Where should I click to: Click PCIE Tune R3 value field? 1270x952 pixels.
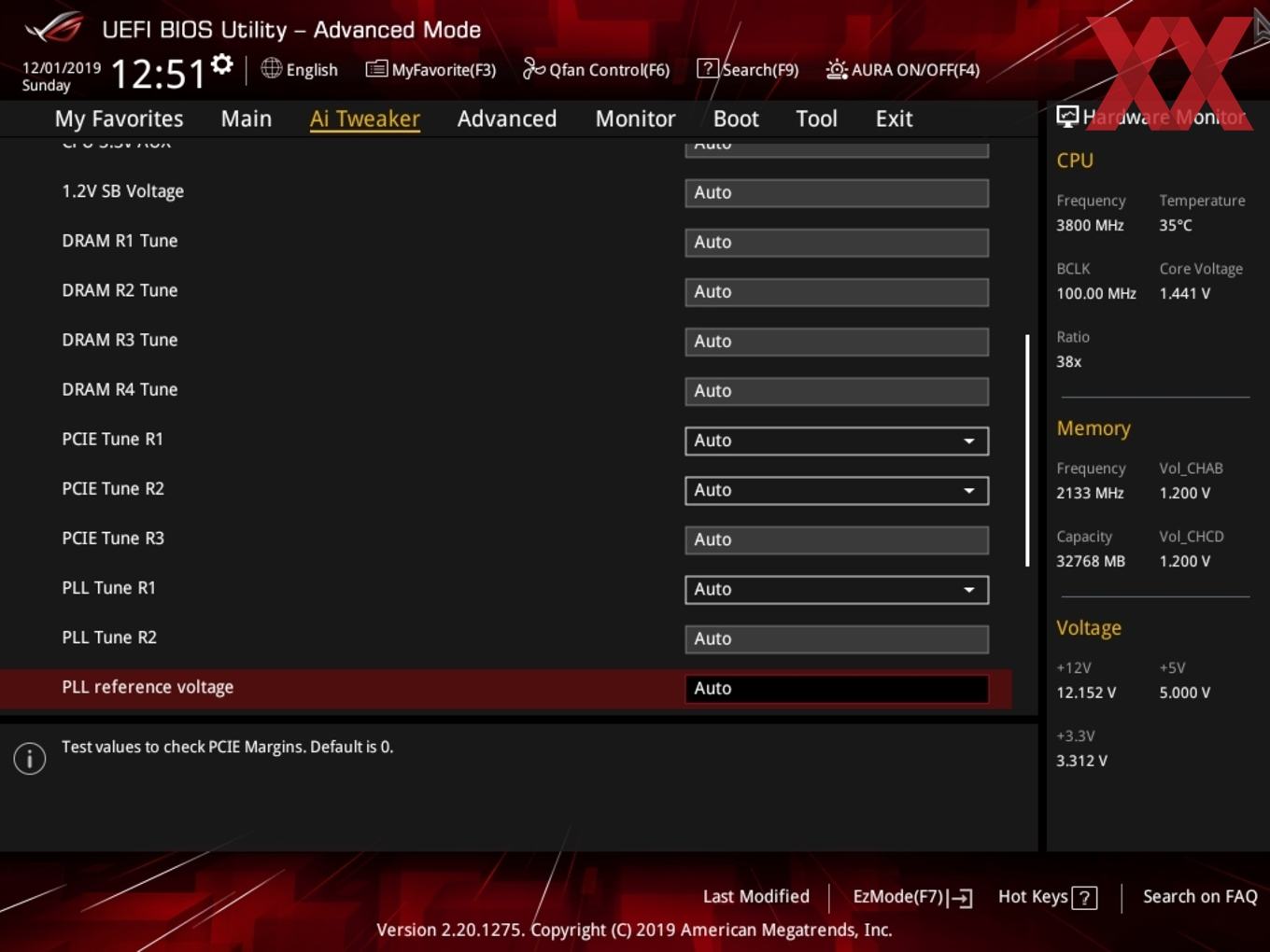[837, 539]
